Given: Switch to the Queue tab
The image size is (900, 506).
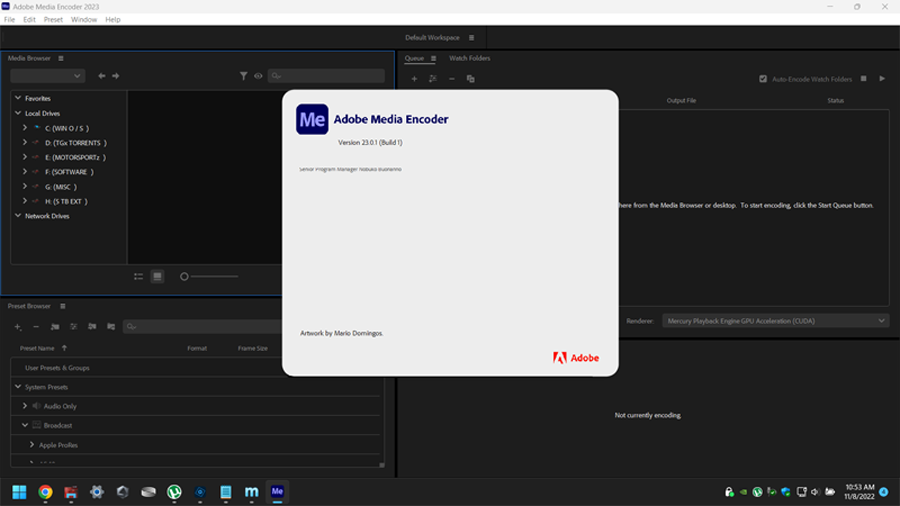Looking at the screenshot, I should click(x=414, y=58).
